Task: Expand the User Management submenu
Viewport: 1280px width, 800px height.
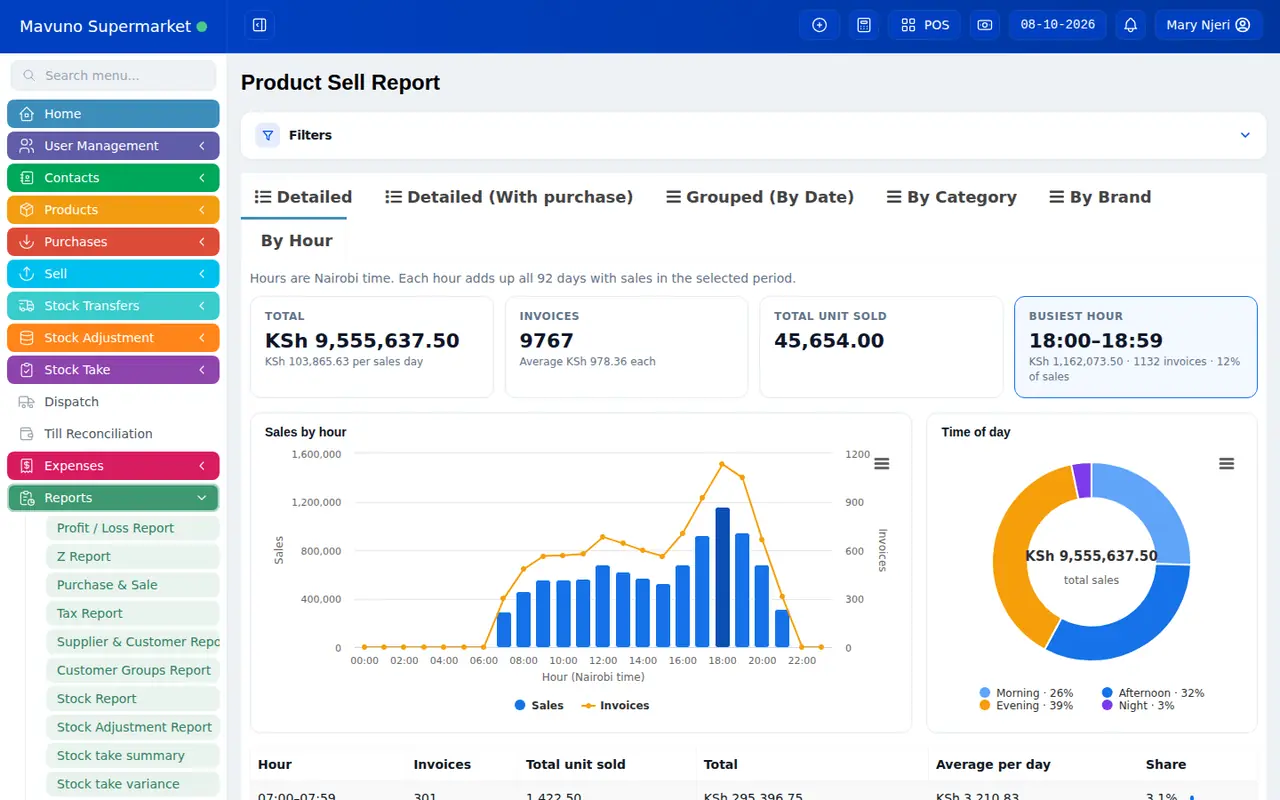Action: tap(113, 146)
